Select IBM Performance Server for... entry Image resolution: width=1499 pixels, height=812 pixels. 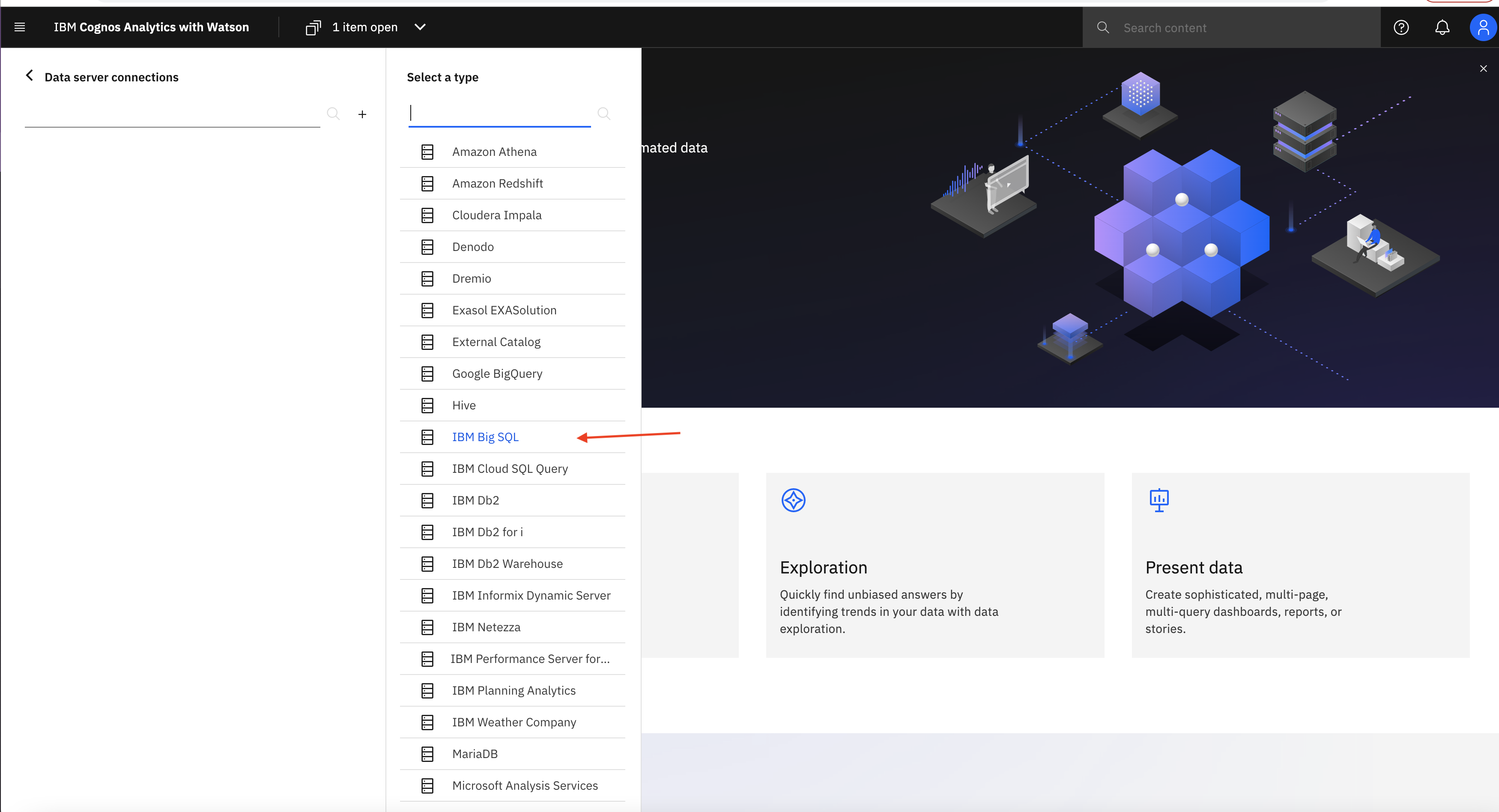pos(512,659)
